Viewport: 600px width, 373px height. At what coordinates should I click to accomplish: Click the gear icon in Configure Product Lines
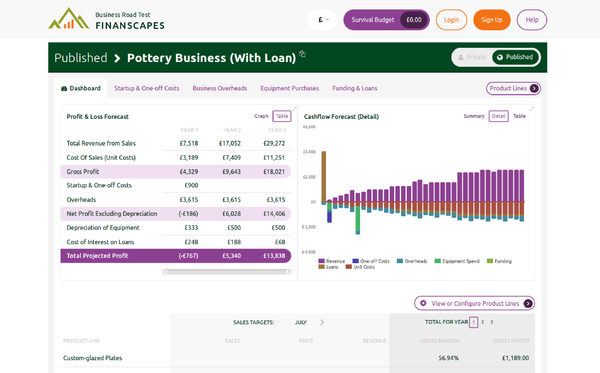click(423, 303)
